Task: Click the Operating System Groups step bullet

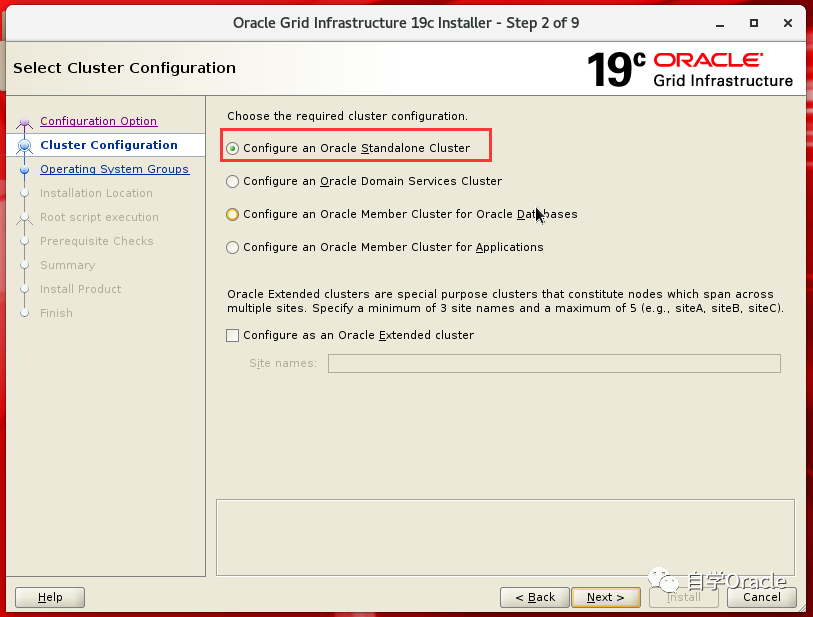Action: coord(24,170)
